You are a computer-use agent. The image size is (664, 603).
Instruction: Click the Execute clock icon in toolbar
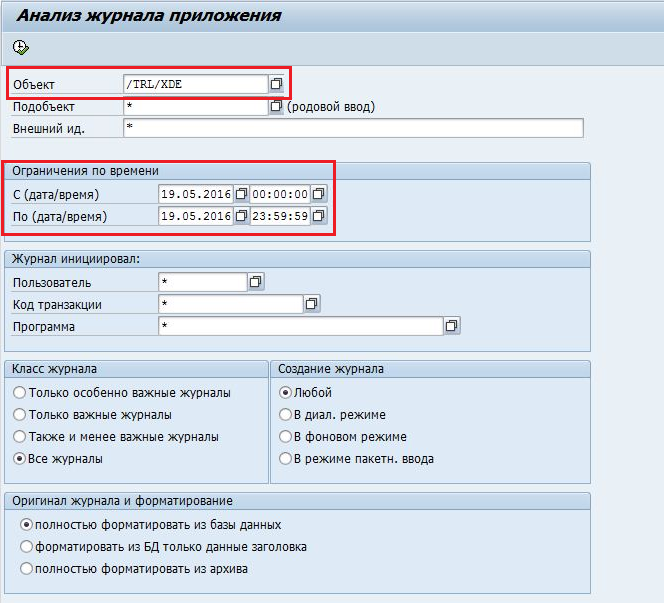tap(21, 47)
